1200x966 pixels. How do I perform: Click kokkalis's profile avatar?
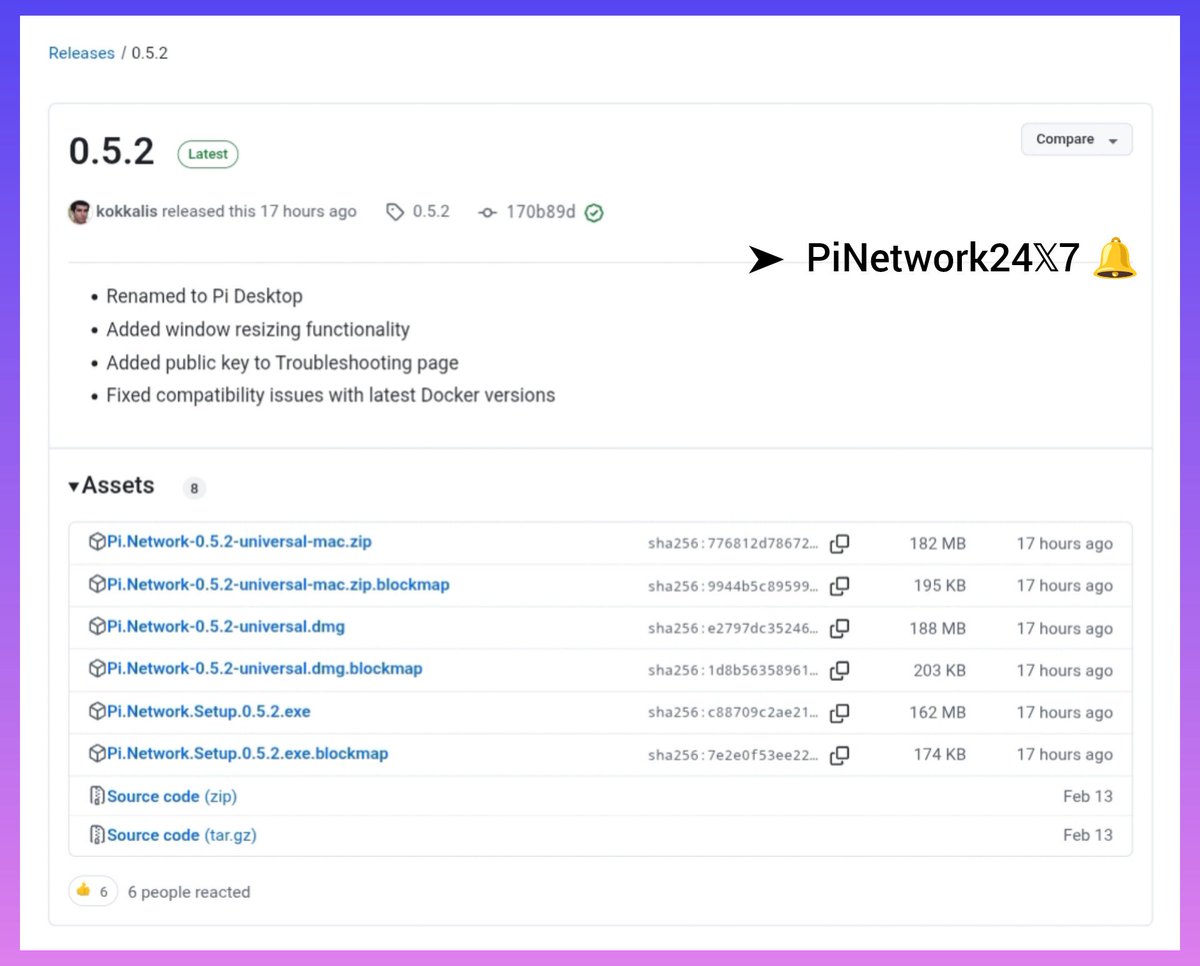(x=80, y=211)
